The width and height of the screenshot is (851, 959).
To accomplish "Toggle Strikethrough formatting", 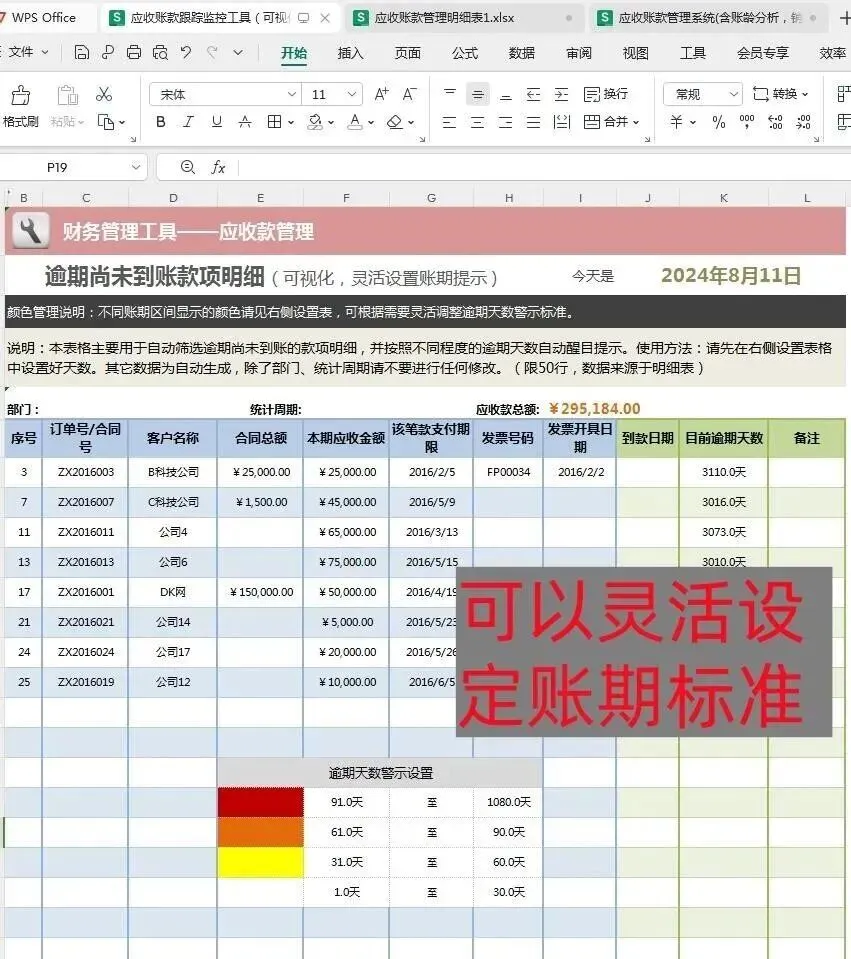I will point(245,122).
